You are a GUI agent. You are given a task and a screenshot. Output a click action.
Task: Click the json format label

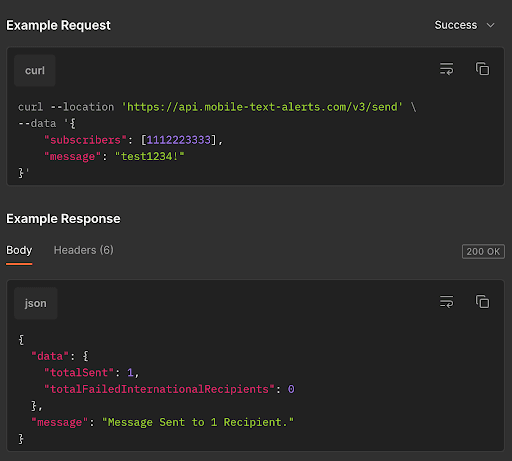(x=36, y=303)
